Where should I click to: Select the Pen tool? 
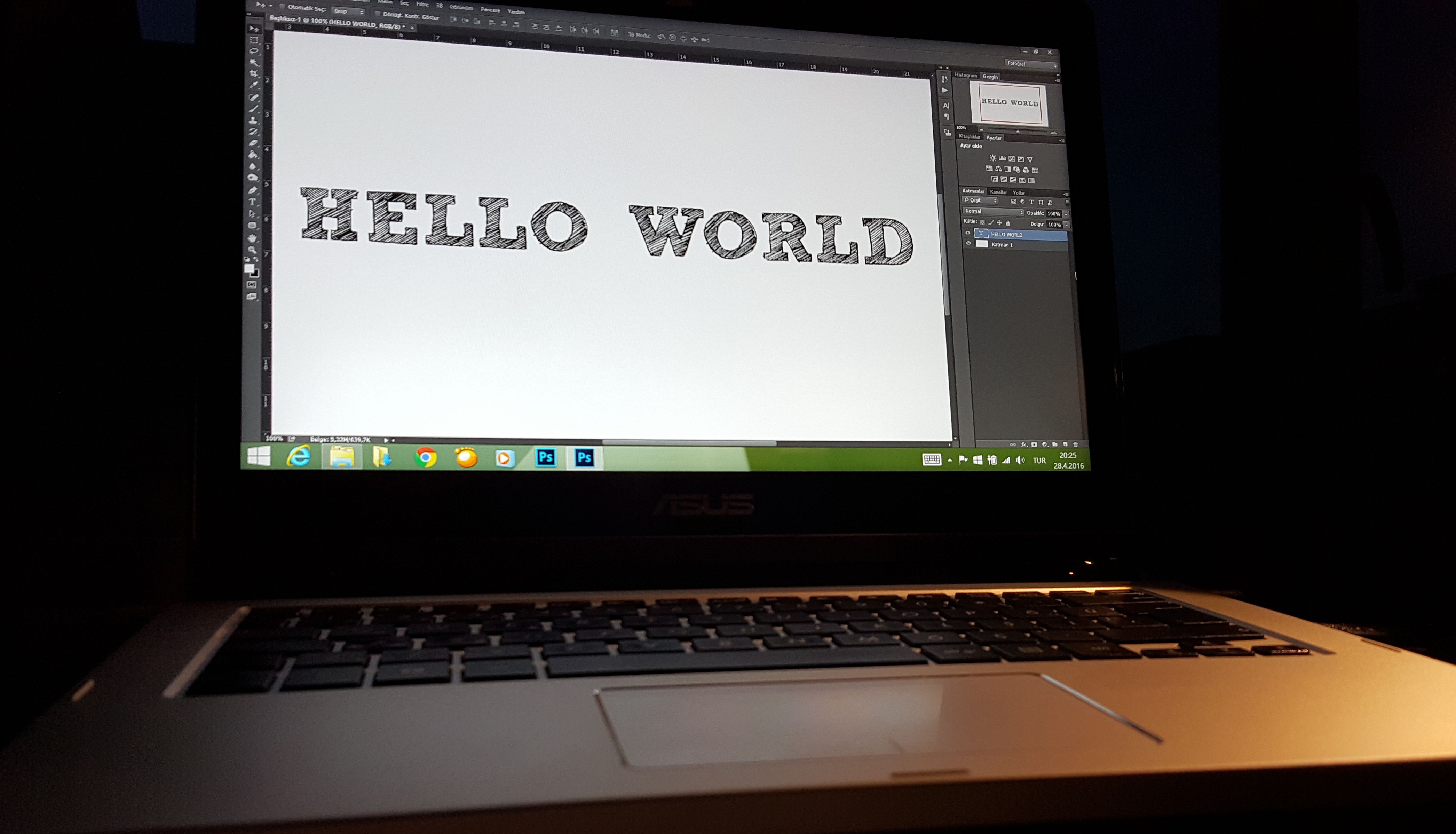click(x=253, y=190)
